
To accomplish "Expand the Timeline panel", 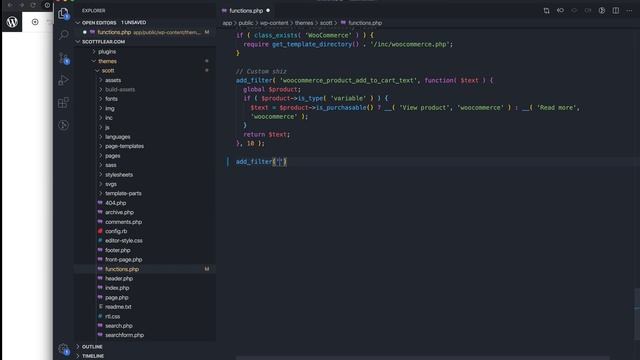I will click(x=93, y=356).
